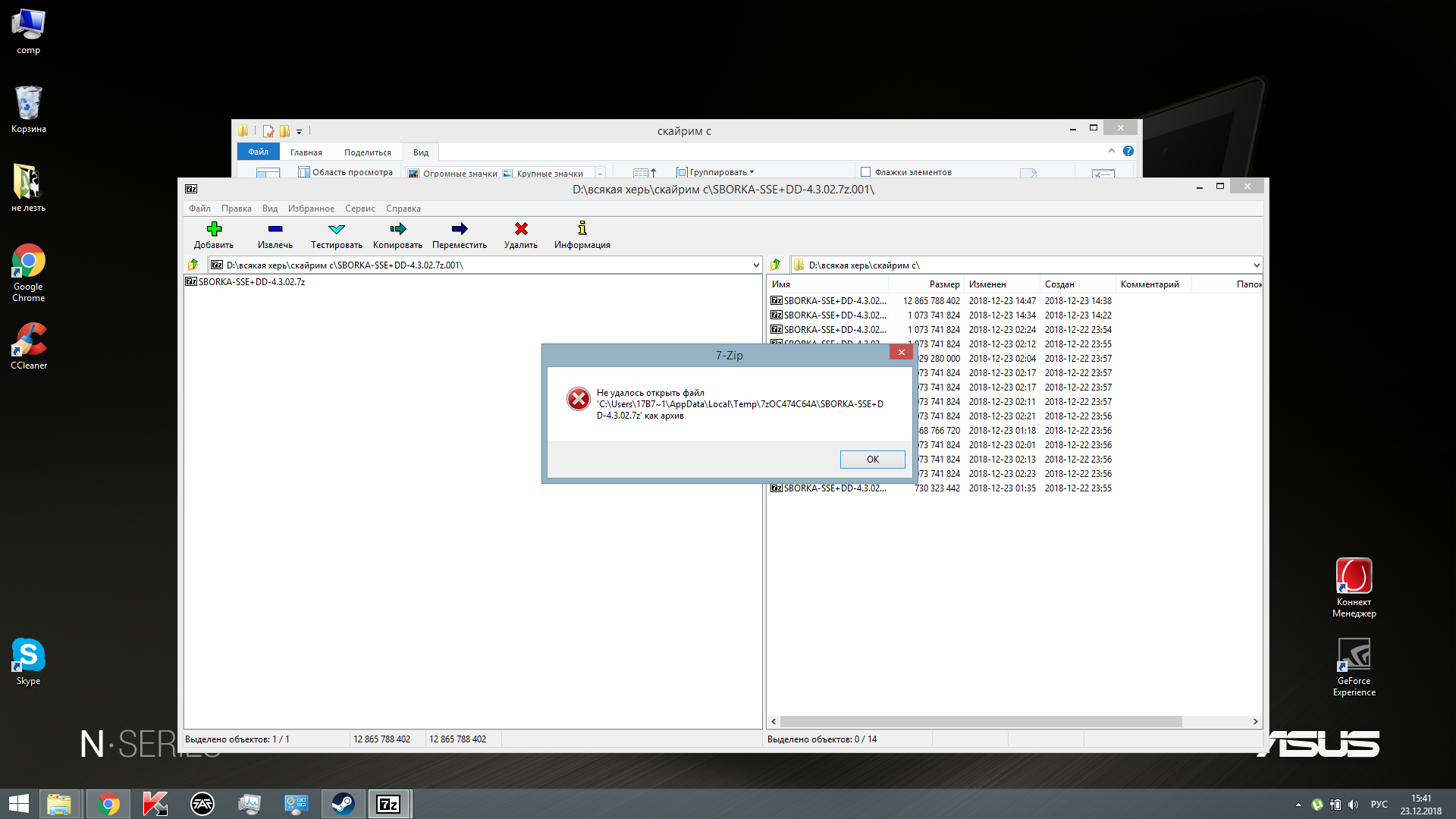Expand left panel path dropdown
Image resolution: width=1456 pixels, height=819 pixels.
pyautogui.click(x=755, y=265)
